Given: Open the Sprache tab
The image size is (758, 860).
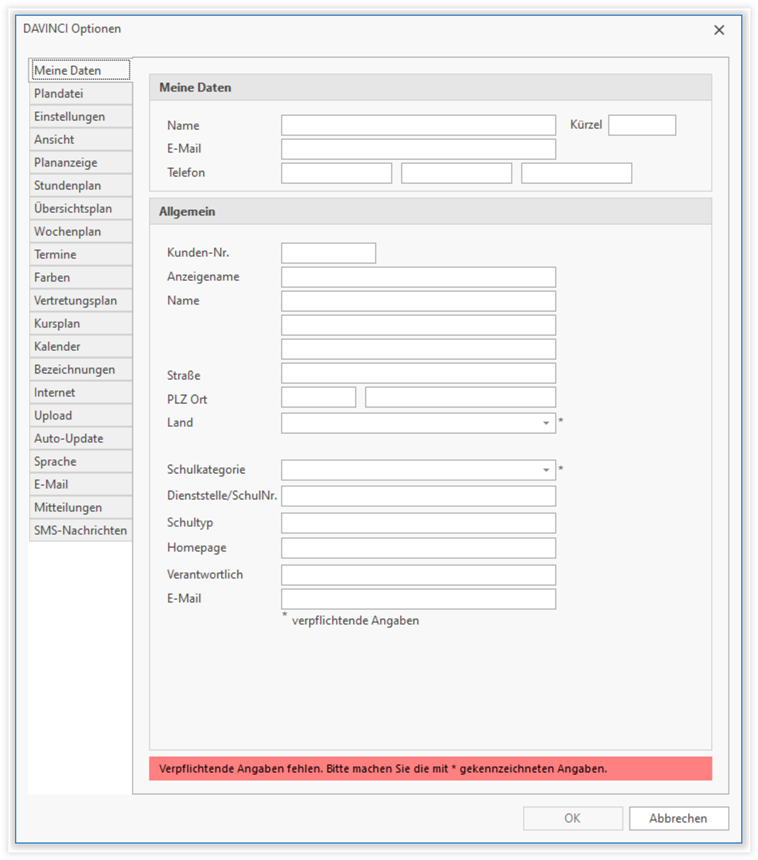Looking at the screenshot, I should (x=80, y=462).
